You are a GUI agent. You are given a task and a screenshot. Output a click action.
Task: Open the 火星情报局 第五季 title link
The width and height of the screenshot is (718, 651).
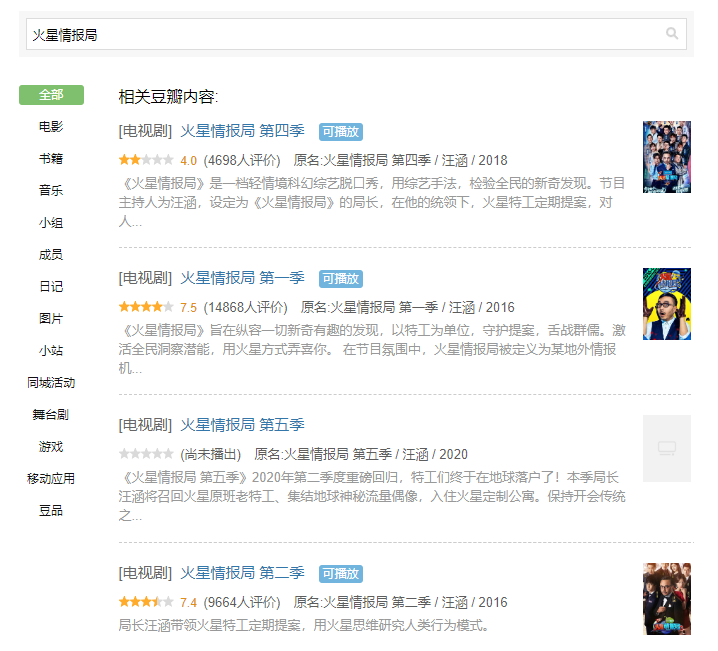pyautogui.click(x=242, y=425)
